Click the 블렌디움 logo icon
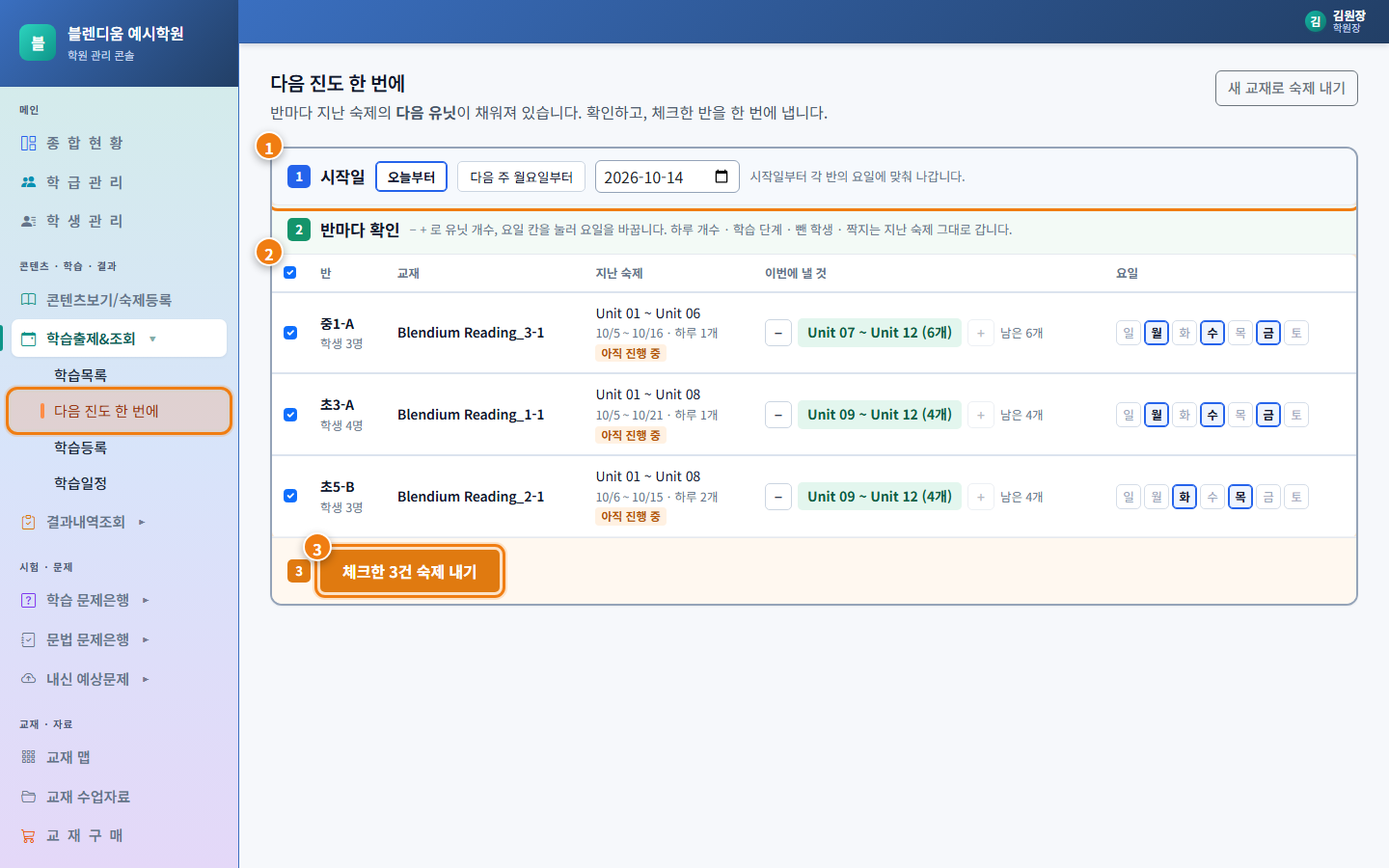The width and height of the screenshot is (1389, 868). click(38, 42)
